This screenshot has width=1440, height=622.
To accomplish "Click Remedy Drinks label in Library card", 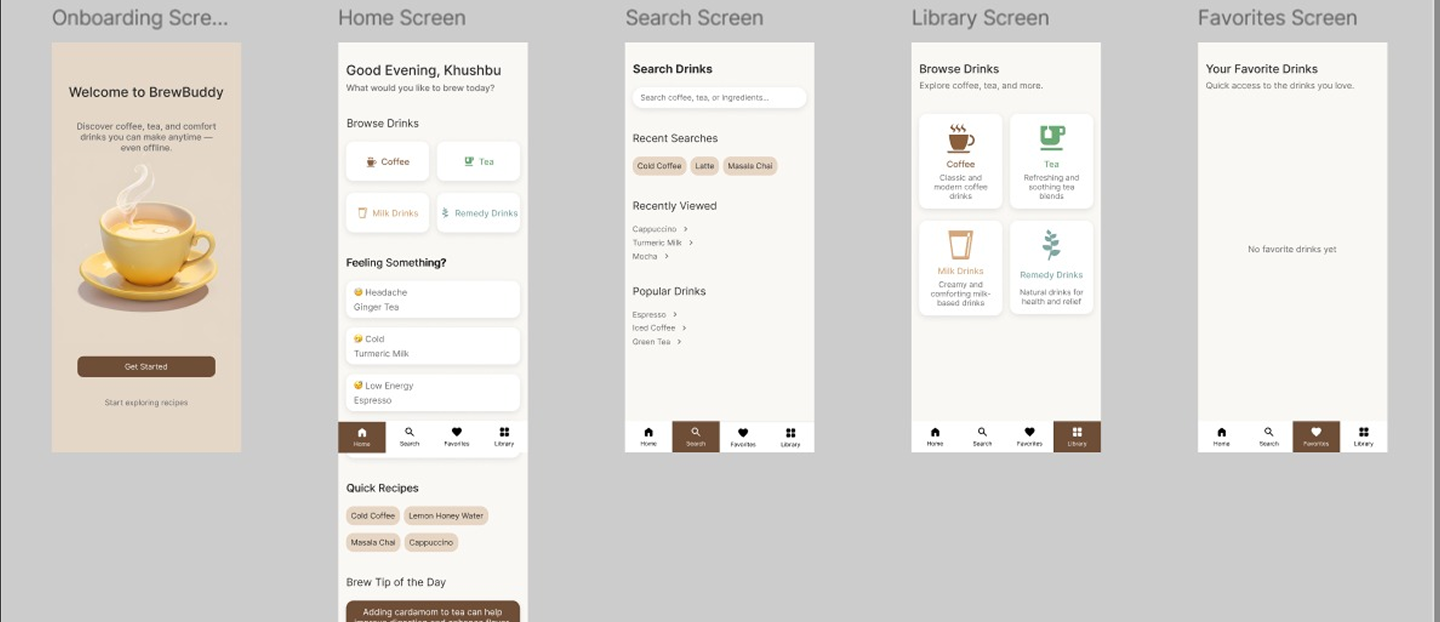I will [1052, 275].
